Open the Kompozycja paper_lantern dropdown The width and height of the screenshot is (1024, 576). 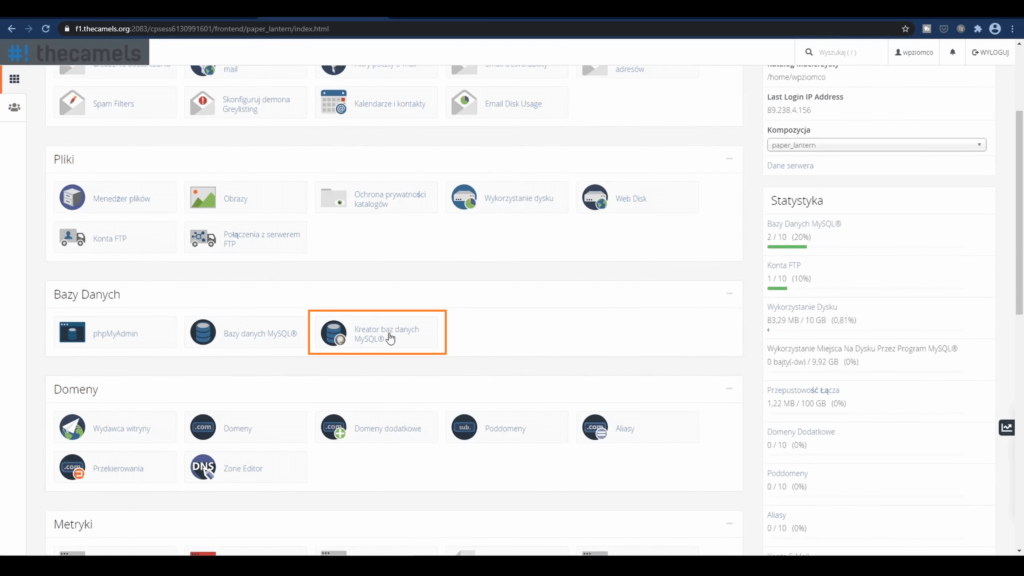pyautogui.click(x=876, y=145)
